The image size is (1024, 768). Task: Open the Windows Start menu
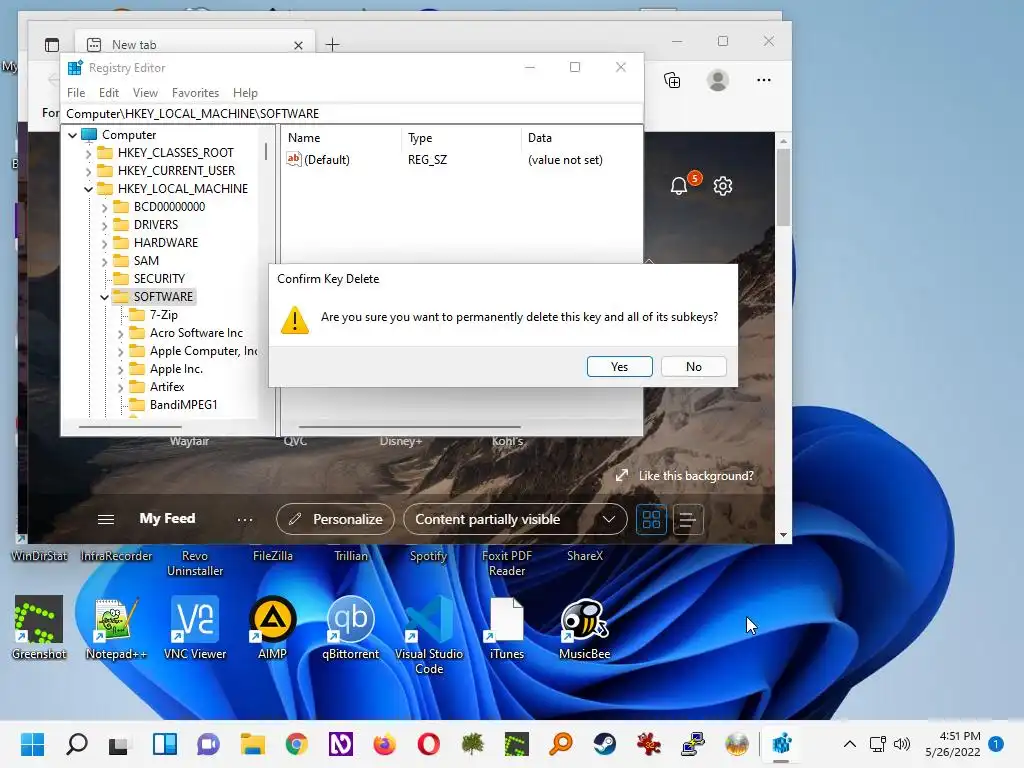coord(32,744)
